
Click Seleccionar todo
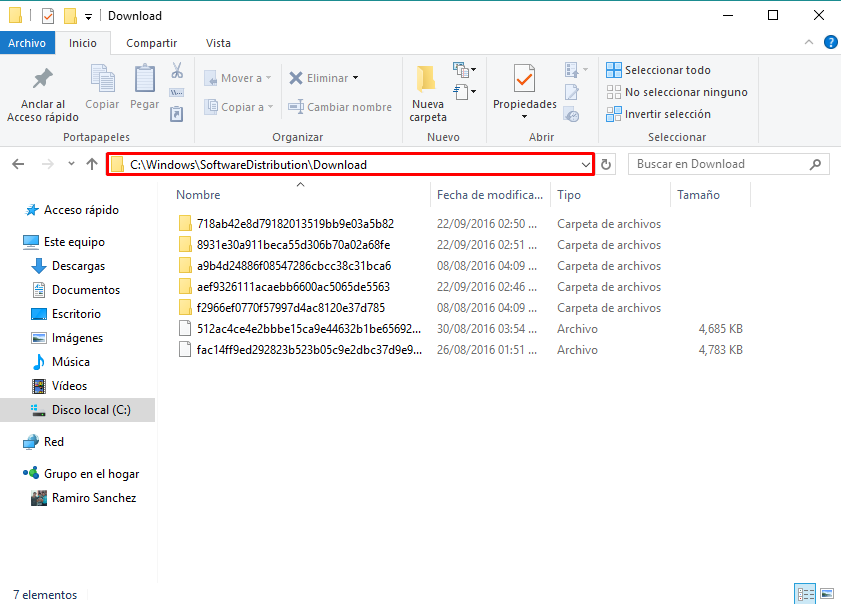[659, 70]
